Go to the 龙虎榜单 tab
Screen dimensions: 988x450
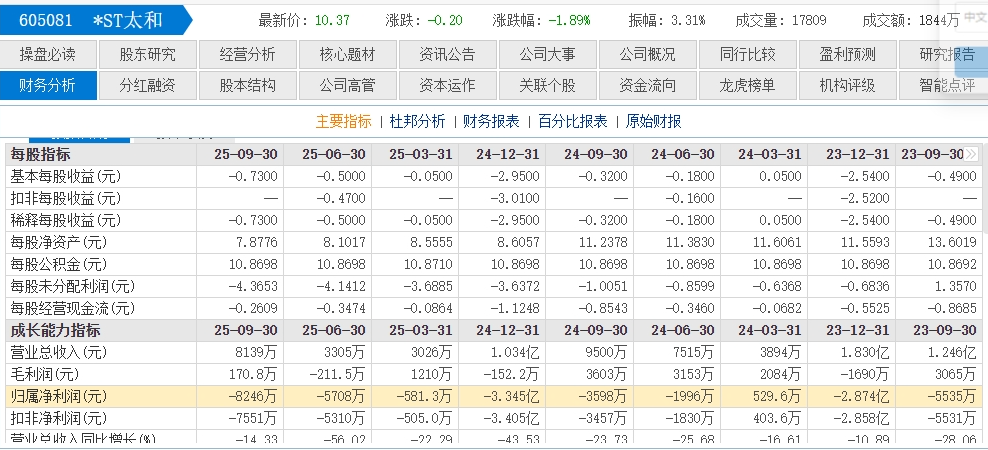click(747, 86)
